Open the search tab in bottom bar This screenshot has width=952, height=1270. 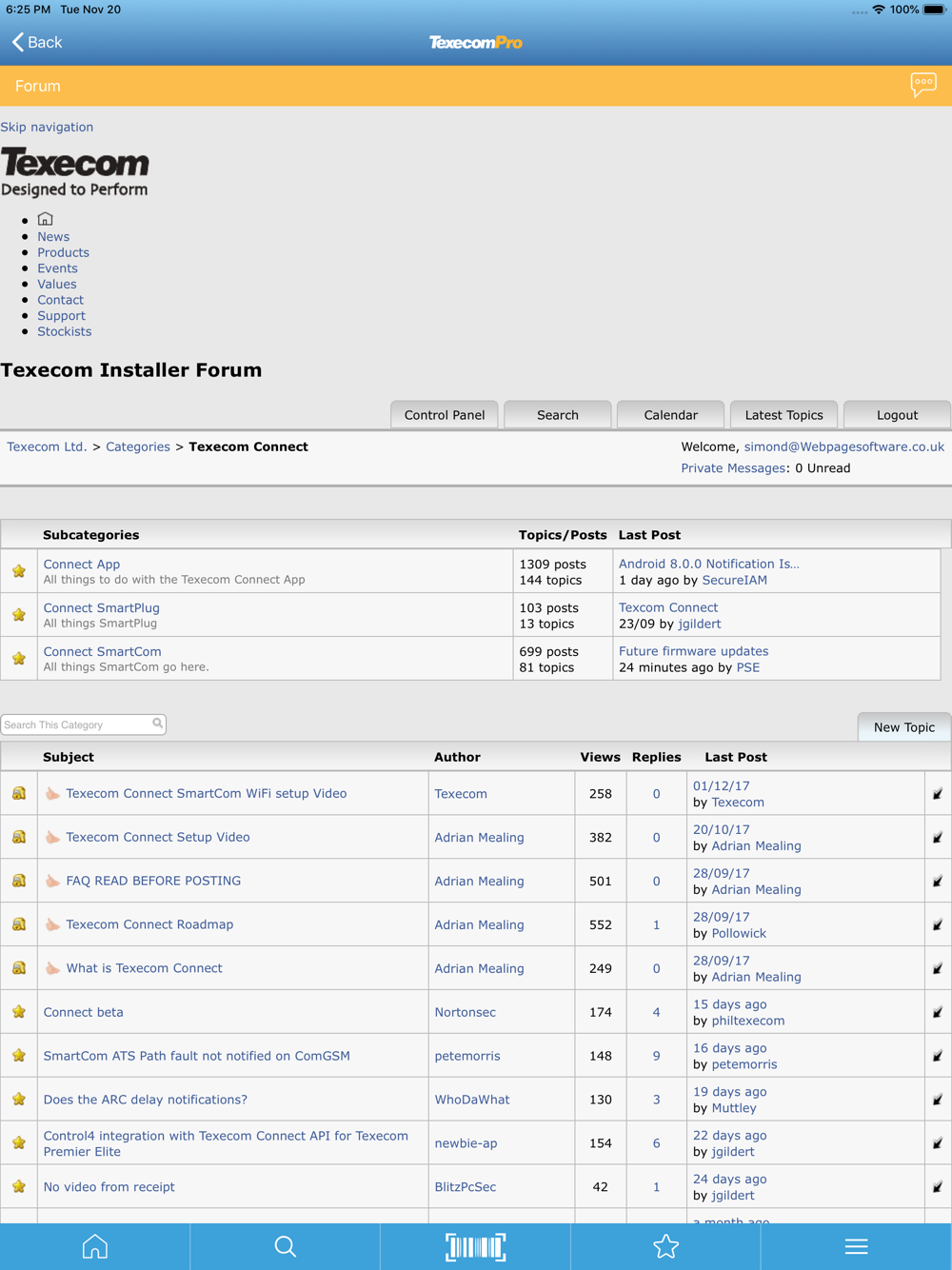[285, 1246]
